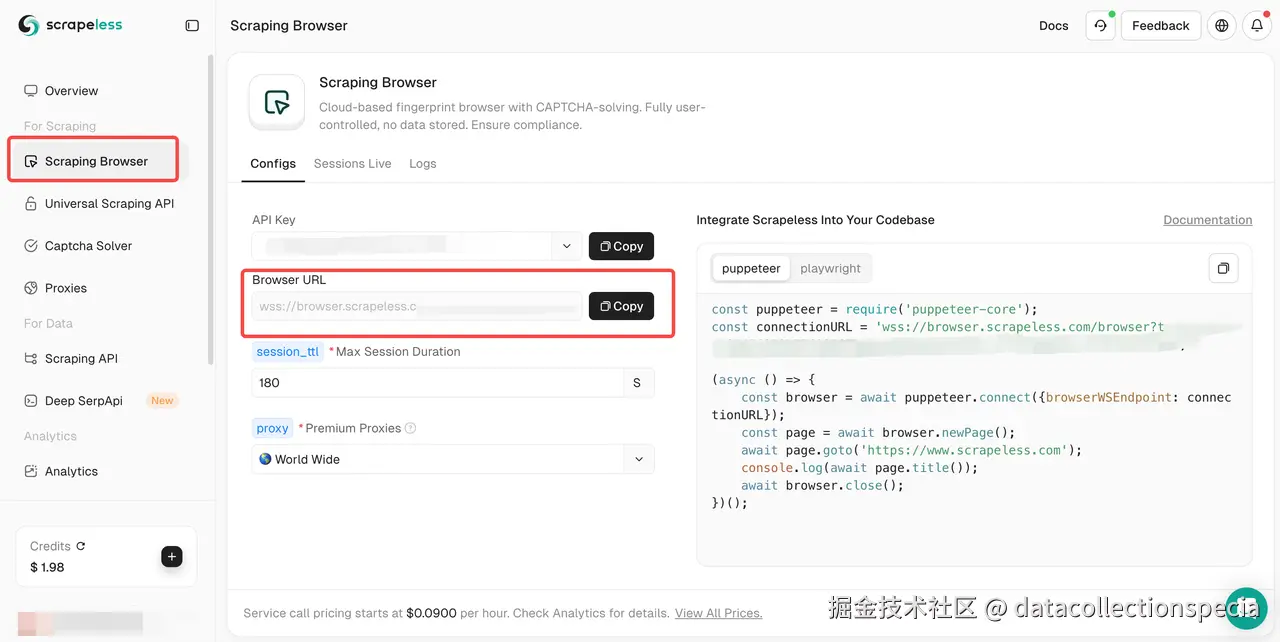This screenshot has width=1280, height=642.
Task: Copy the code snippet icon
Action: (1222, 268)
